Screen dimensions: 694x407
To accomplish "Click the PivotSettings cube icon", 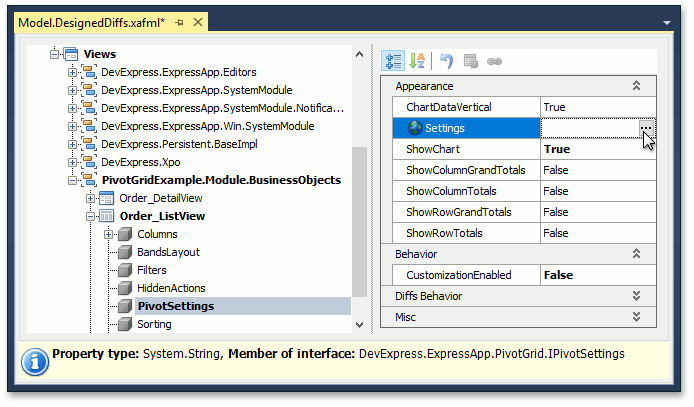I will pos(125,306).
